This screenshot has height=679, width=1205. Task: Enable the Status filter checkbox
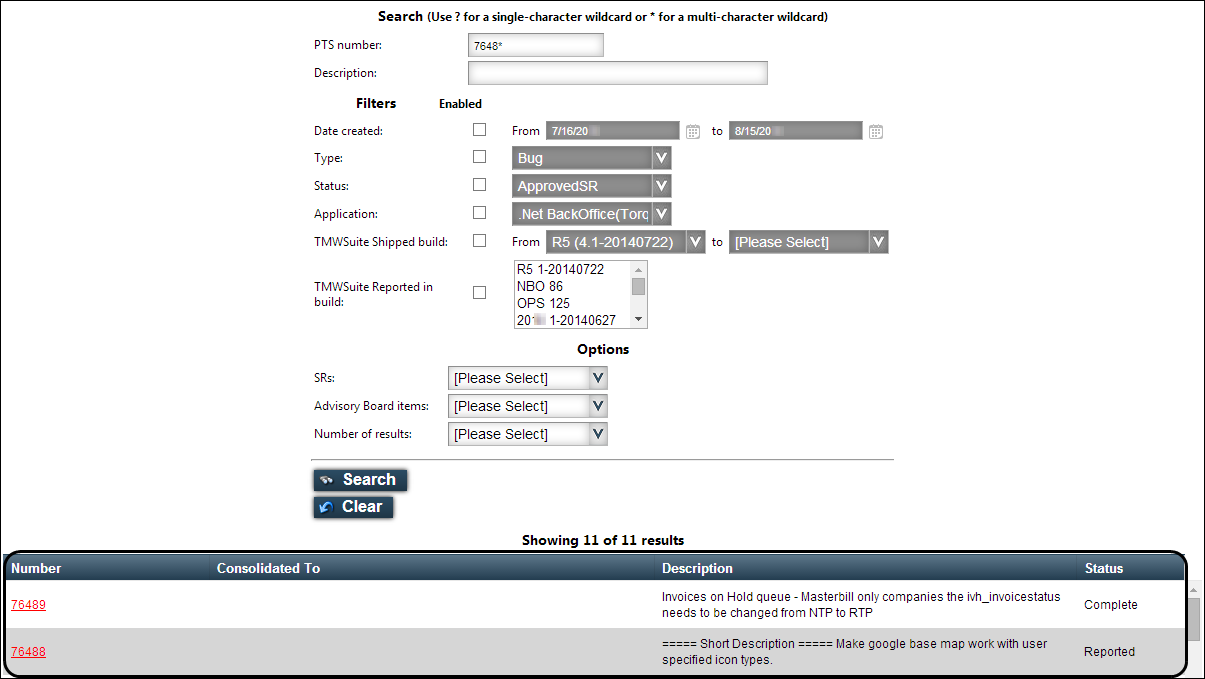point(480,185)
